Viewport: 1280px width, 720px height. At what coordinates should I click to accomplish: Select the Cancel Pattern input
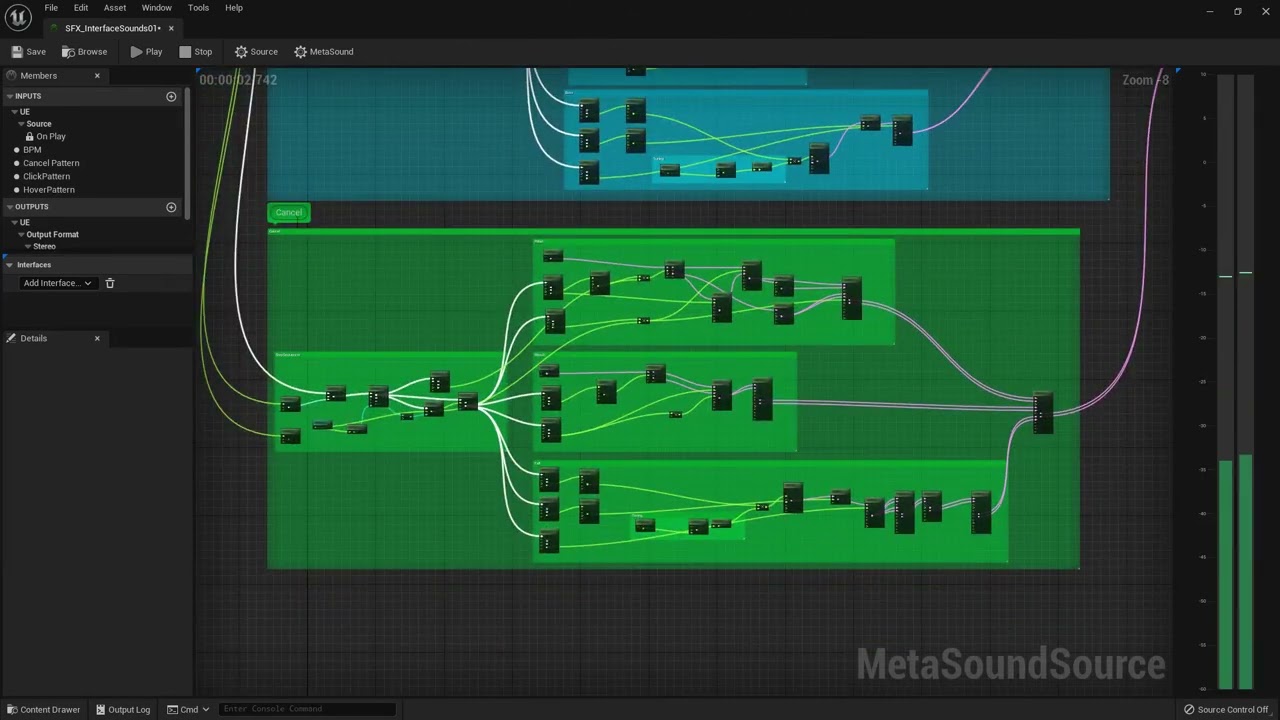pyautogui.click(x=51, y=163)
